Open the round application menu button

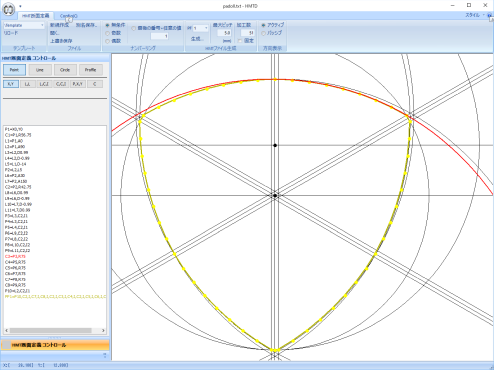[9, 9]
